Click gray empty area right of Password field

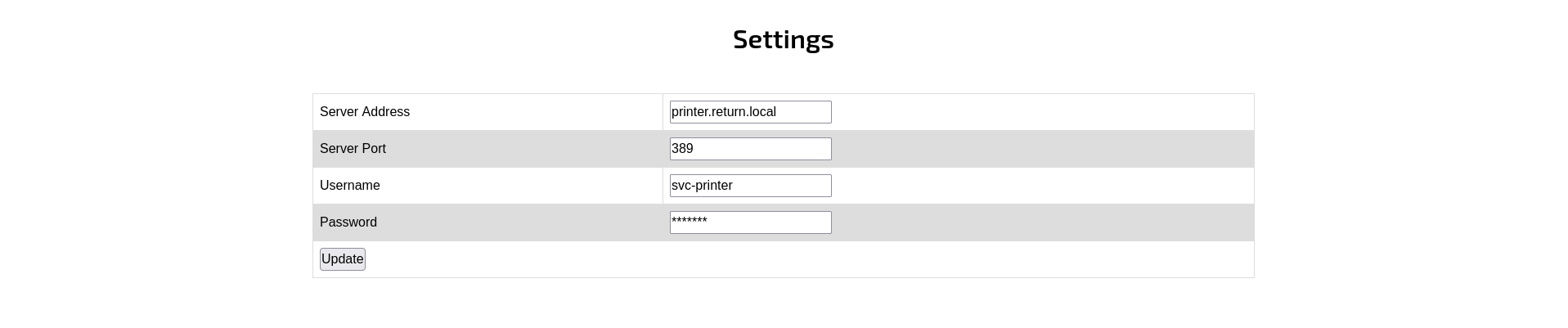pos(1039,222)
